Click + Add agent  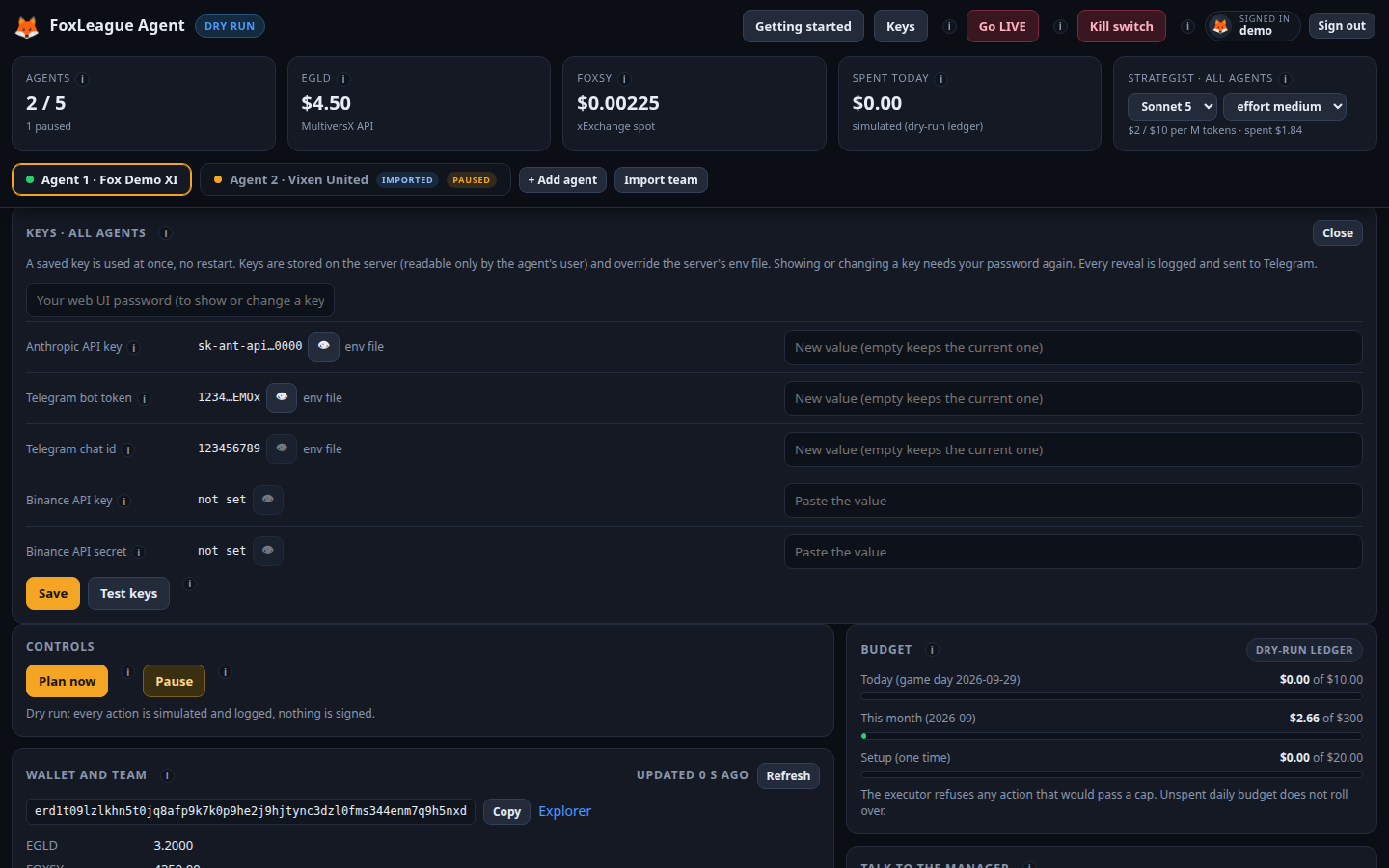tap(562, 180)
